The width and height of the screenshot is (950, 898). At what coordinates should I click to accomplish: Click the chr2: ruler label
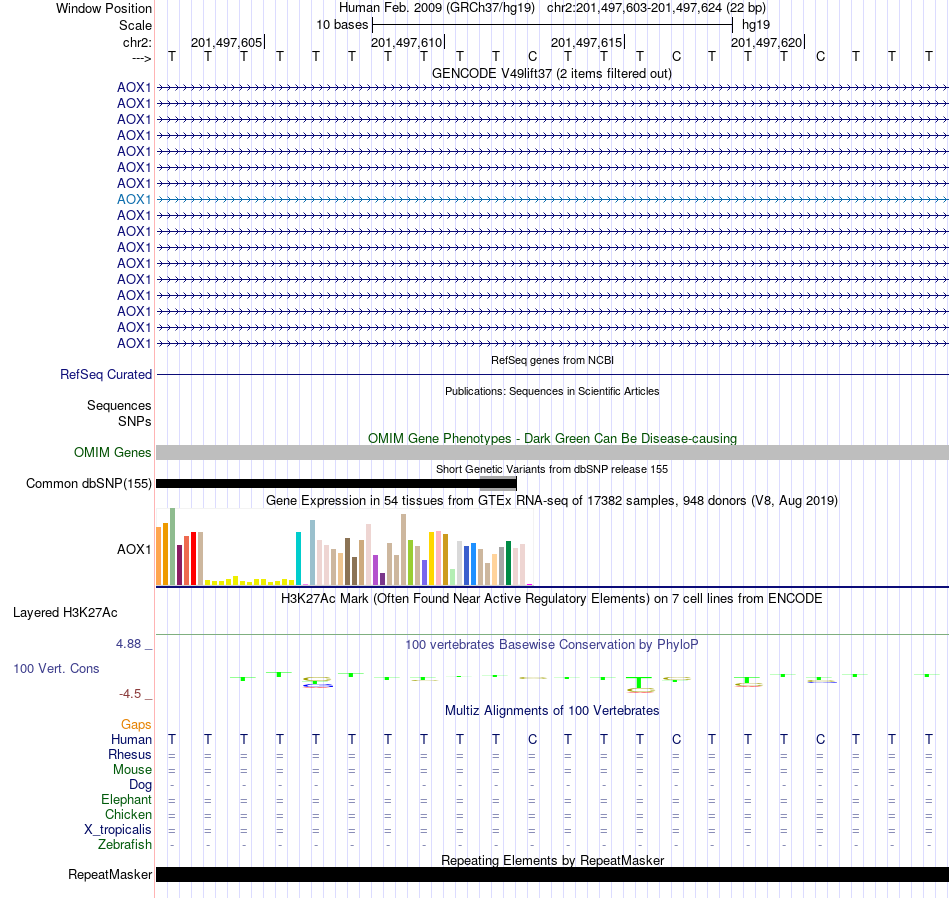point(137,42)
